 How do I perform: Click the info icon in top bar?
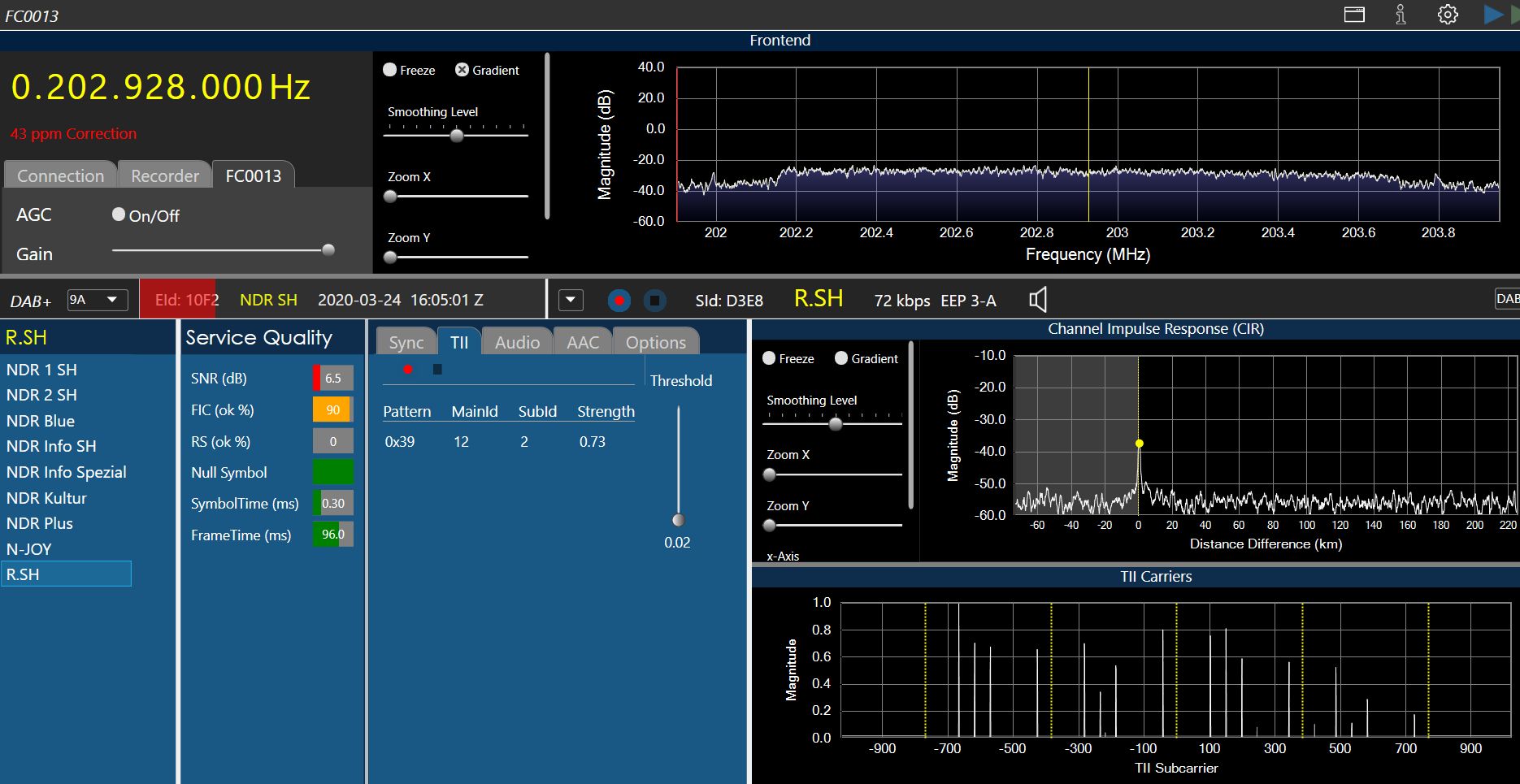coord(1401,15)
